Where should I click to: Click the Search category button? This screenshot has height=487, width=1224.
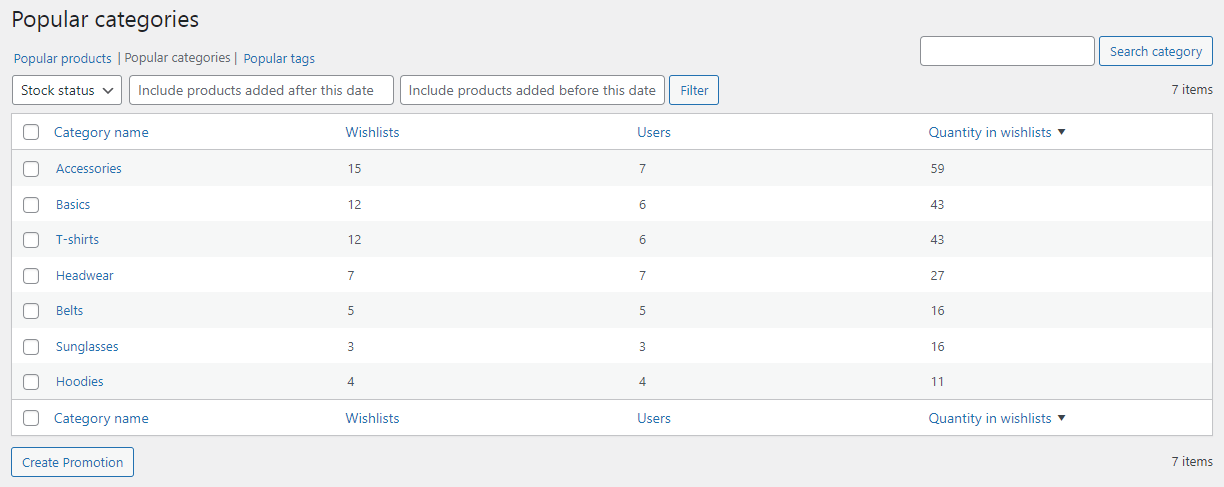tap(1155, 52)
